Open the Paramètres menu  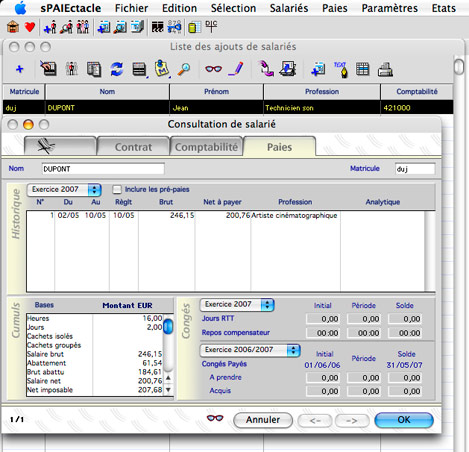pos(390,8)
